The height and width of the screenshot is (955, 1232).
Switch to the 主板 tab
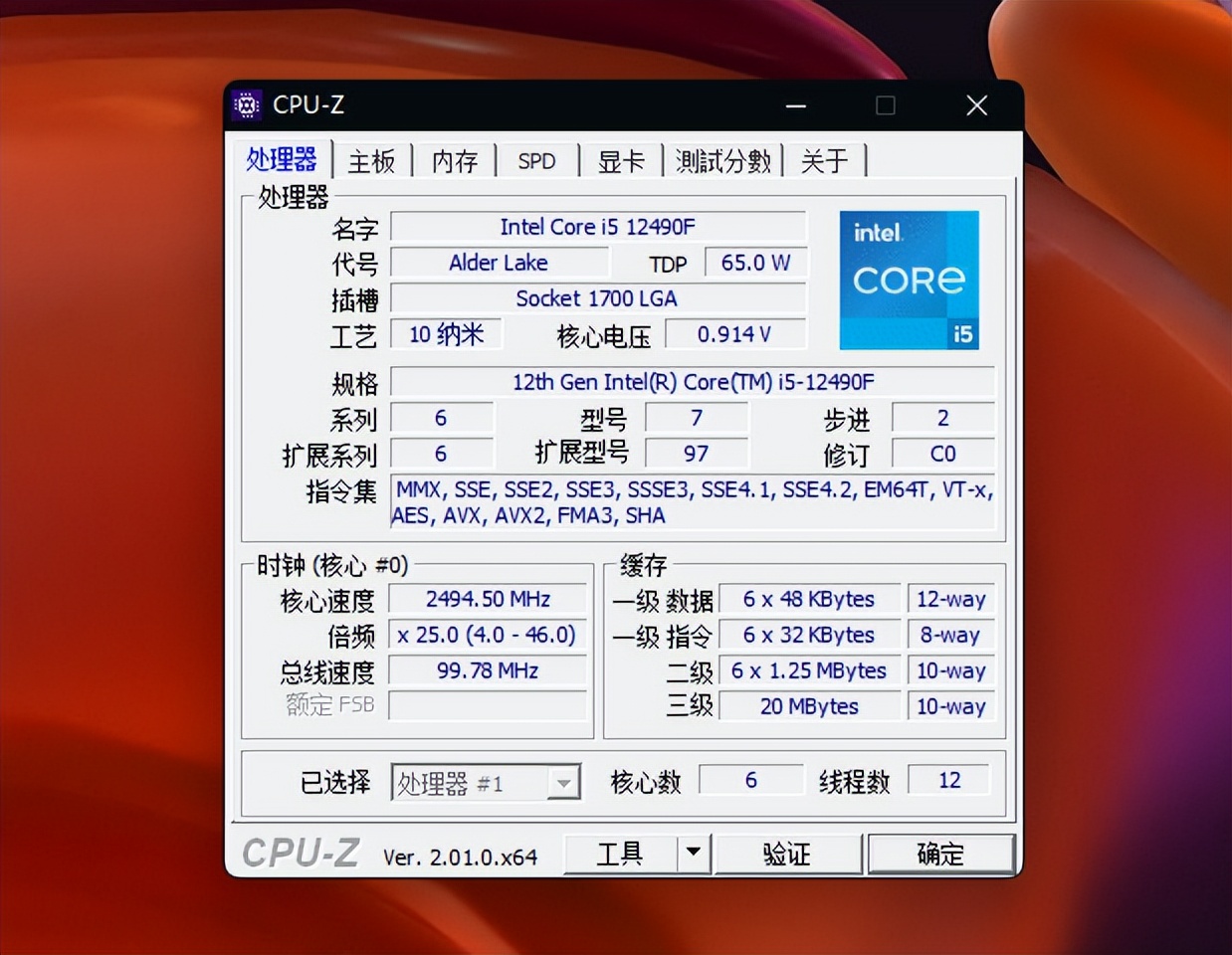coord(371,161)
